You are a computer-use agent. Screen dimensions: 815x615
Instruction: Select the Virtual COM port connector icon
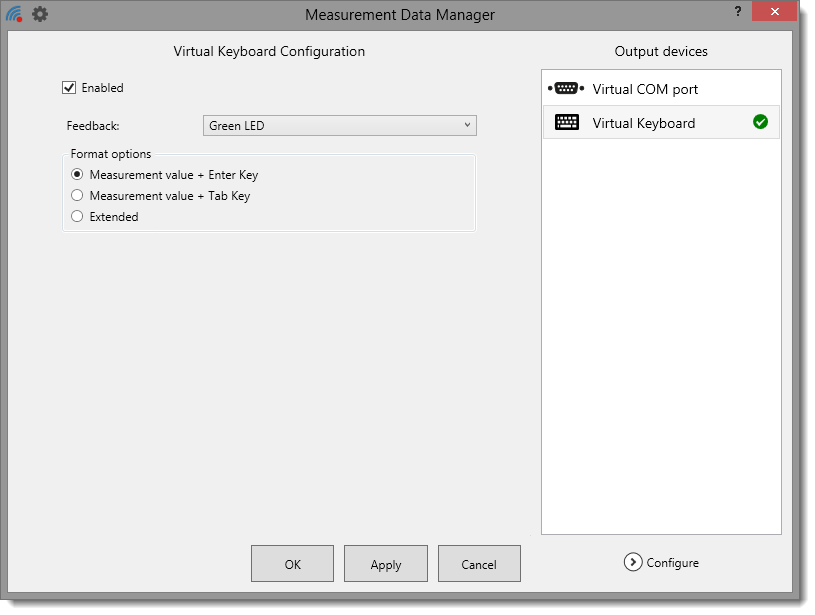tap(566, 89)
